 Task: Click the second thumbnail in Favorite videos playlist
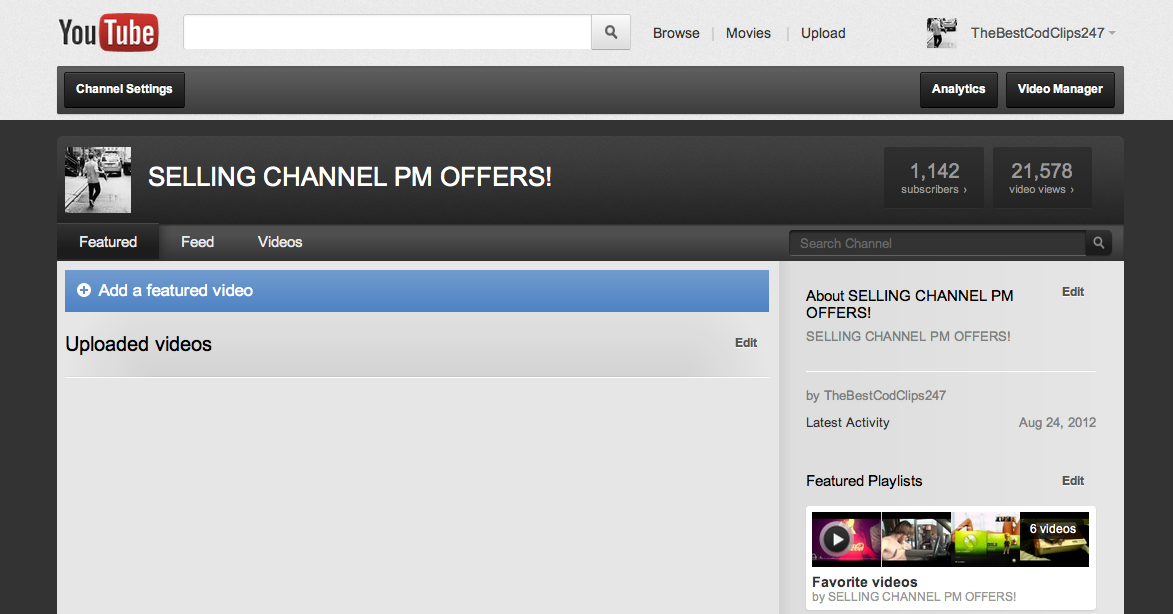(x=916, y=539)
